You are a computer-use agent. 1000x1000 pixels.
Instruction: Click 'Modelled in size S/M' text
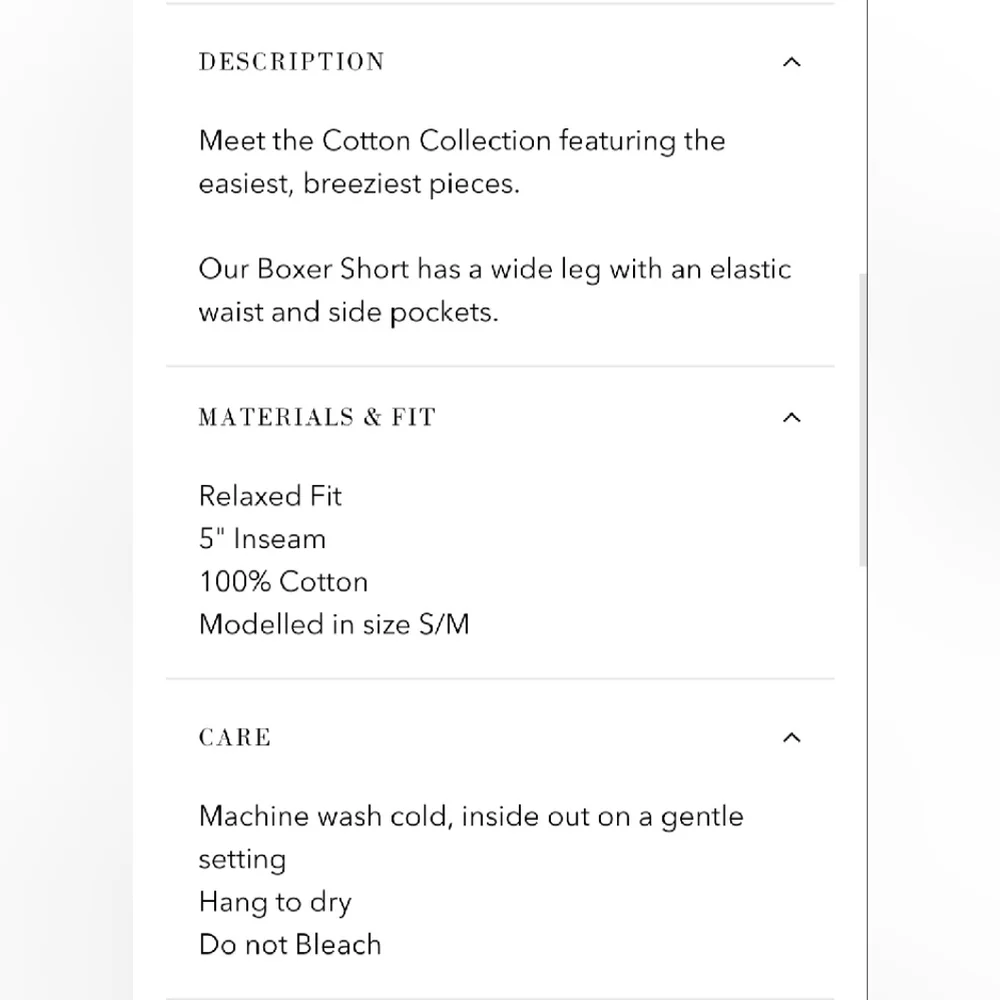(334, 625)
